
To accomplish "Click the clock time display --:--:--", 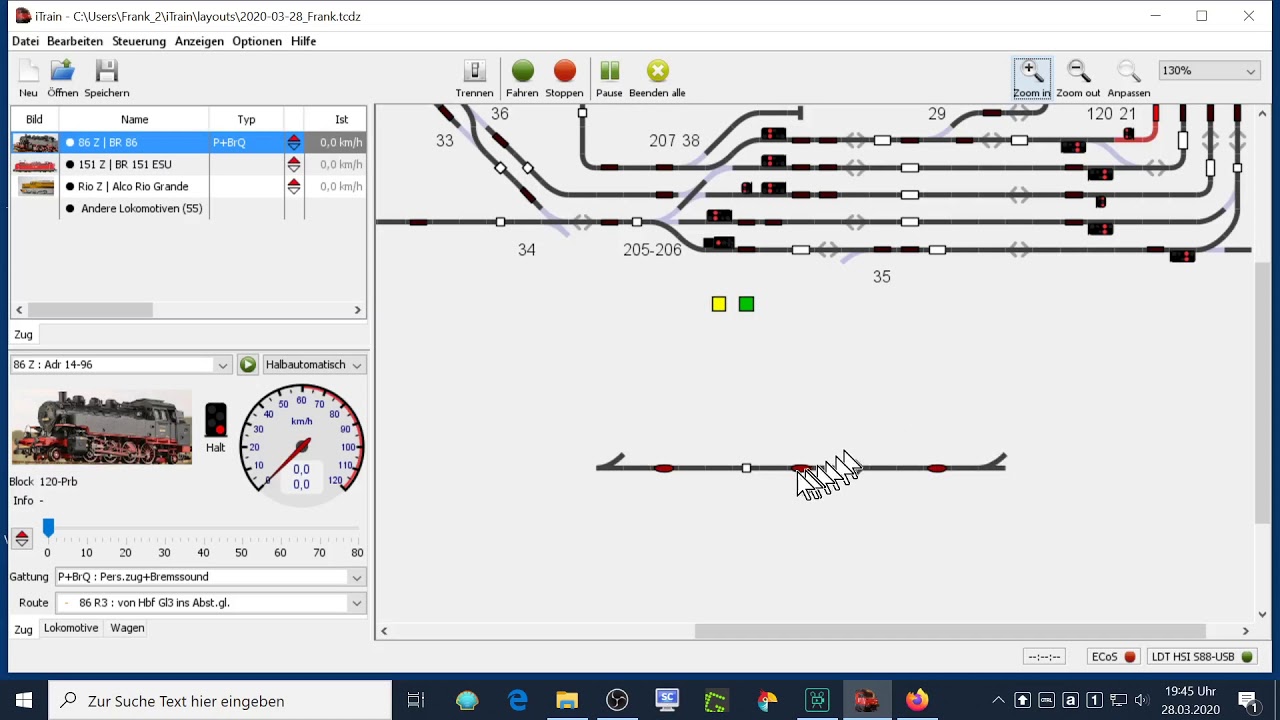I will pyautogui.click(x=1044, y=657).
